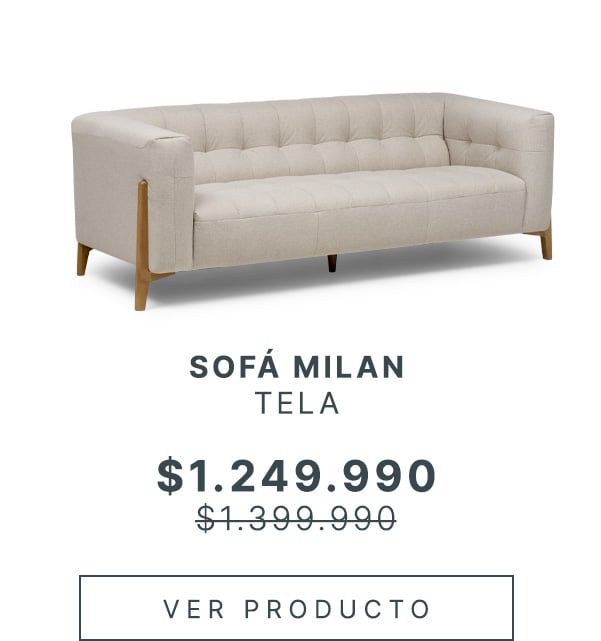601x641 pixels.
Task: Click the VER PRODUCTO button
Action: tap(296, 607)
